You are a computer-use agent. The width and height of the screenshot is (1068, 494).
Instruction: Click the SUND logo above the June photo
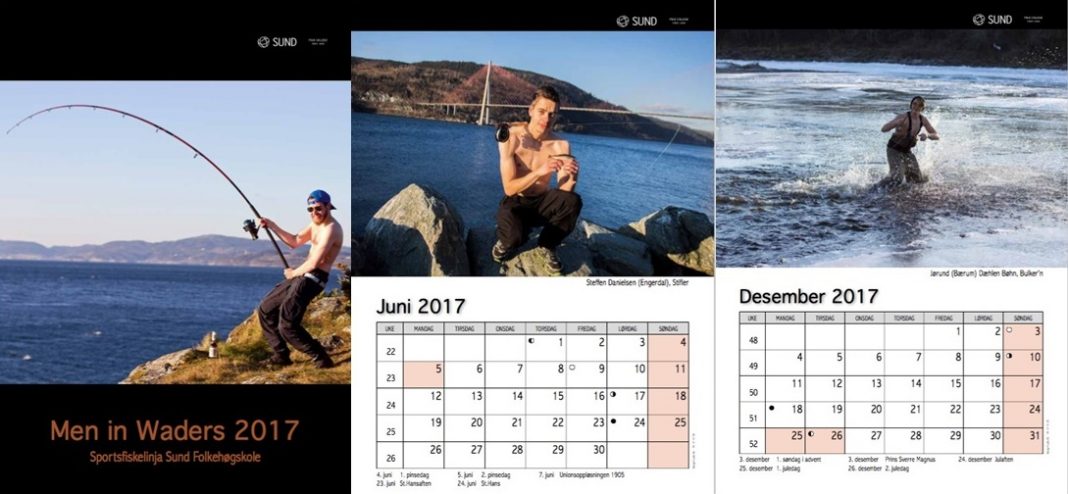tap(637, 21)
